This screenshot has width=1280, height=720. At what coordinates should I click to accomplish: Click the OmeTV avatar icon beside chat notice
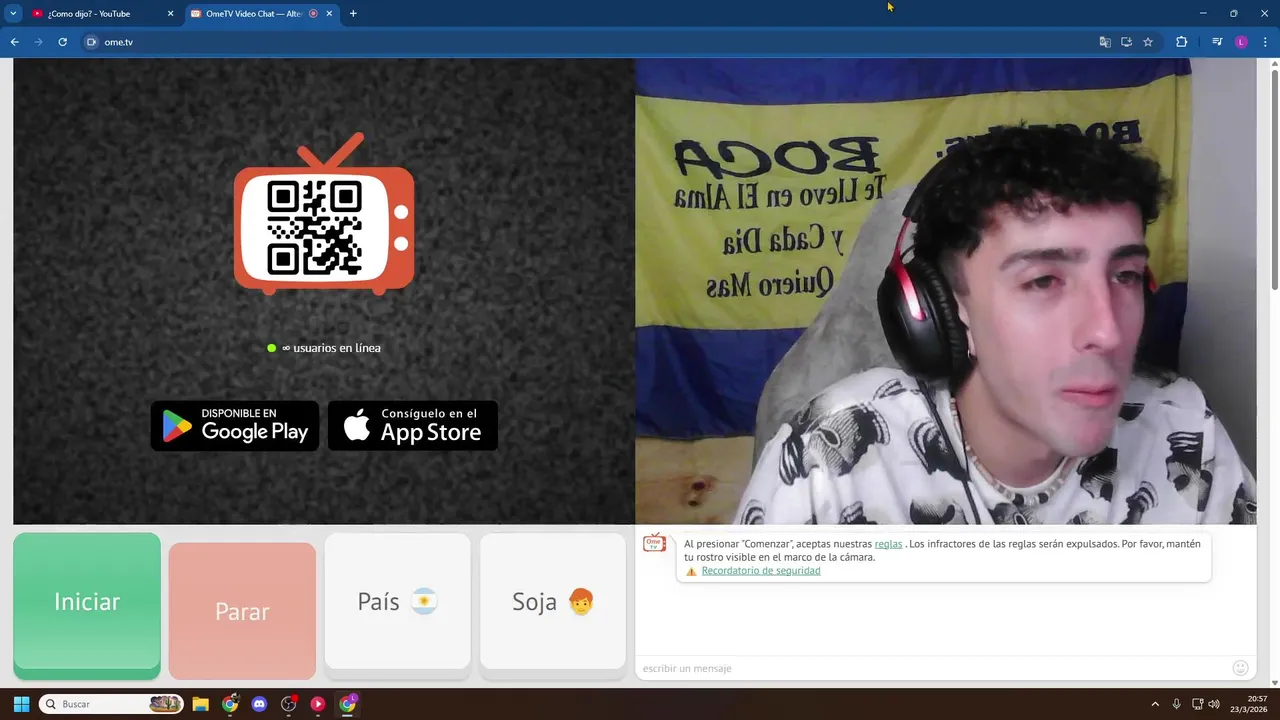[654, 543]
